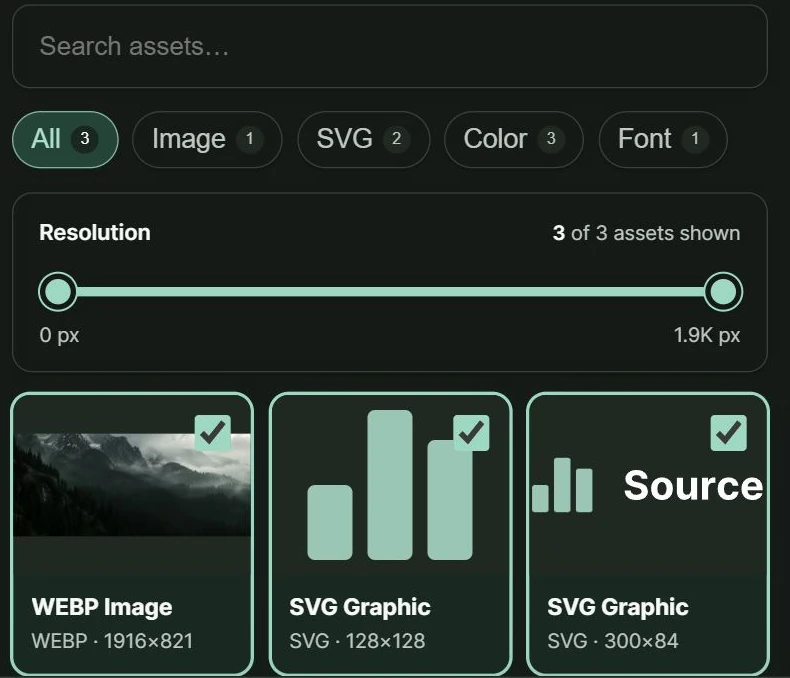This screenshot has width=790, height=678.
Task: Open the bar chart SVG icon thumbnail
Action: [390, 485]
